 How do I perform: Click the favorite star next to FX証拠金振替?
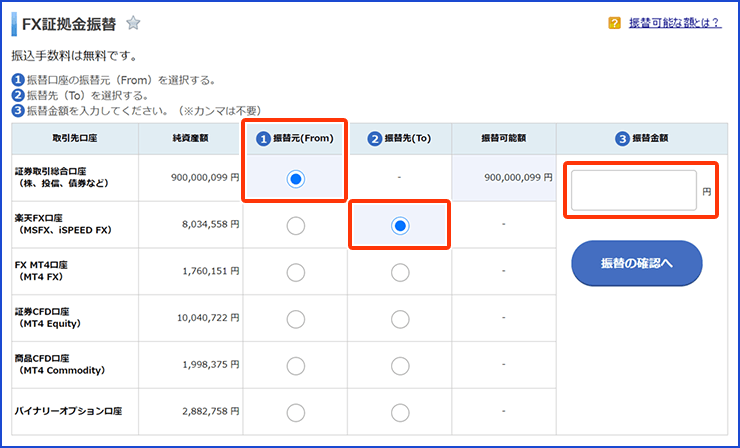[x=134, y=23]
